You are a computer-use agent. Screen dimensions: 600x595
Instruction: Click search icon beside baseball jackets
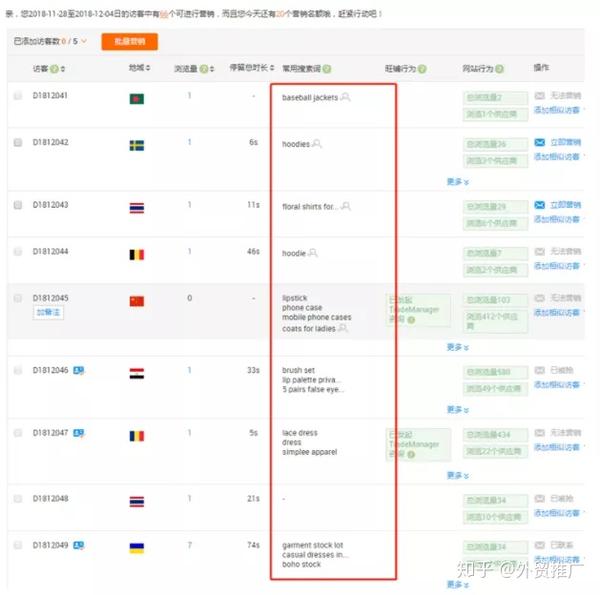click(x=345, y=97)
